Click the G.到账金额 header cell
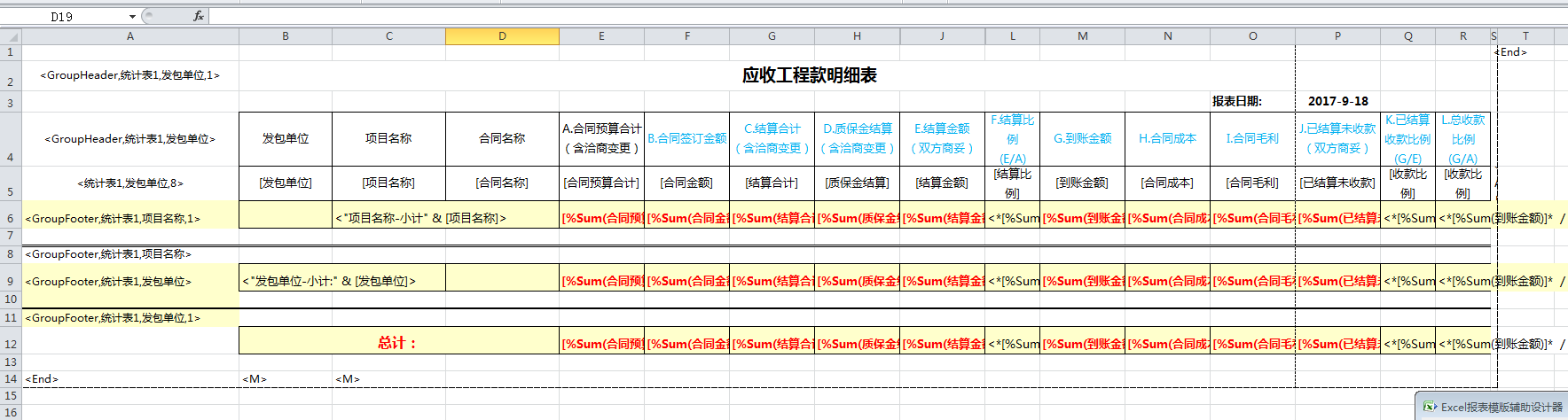 tap(1082, 138)
